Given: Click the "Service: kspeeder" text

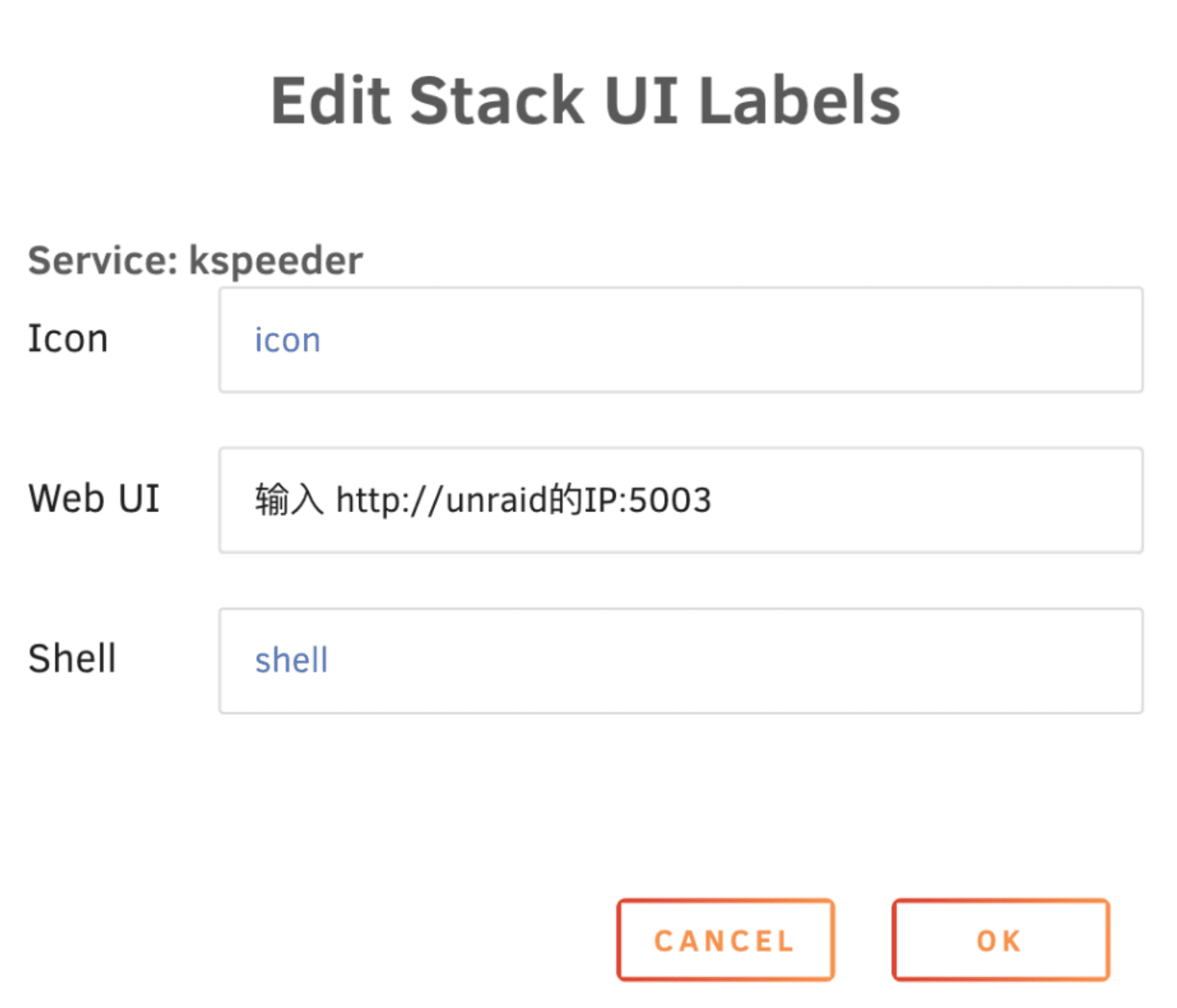Looking at the screenshot, I should click(195, 260).
